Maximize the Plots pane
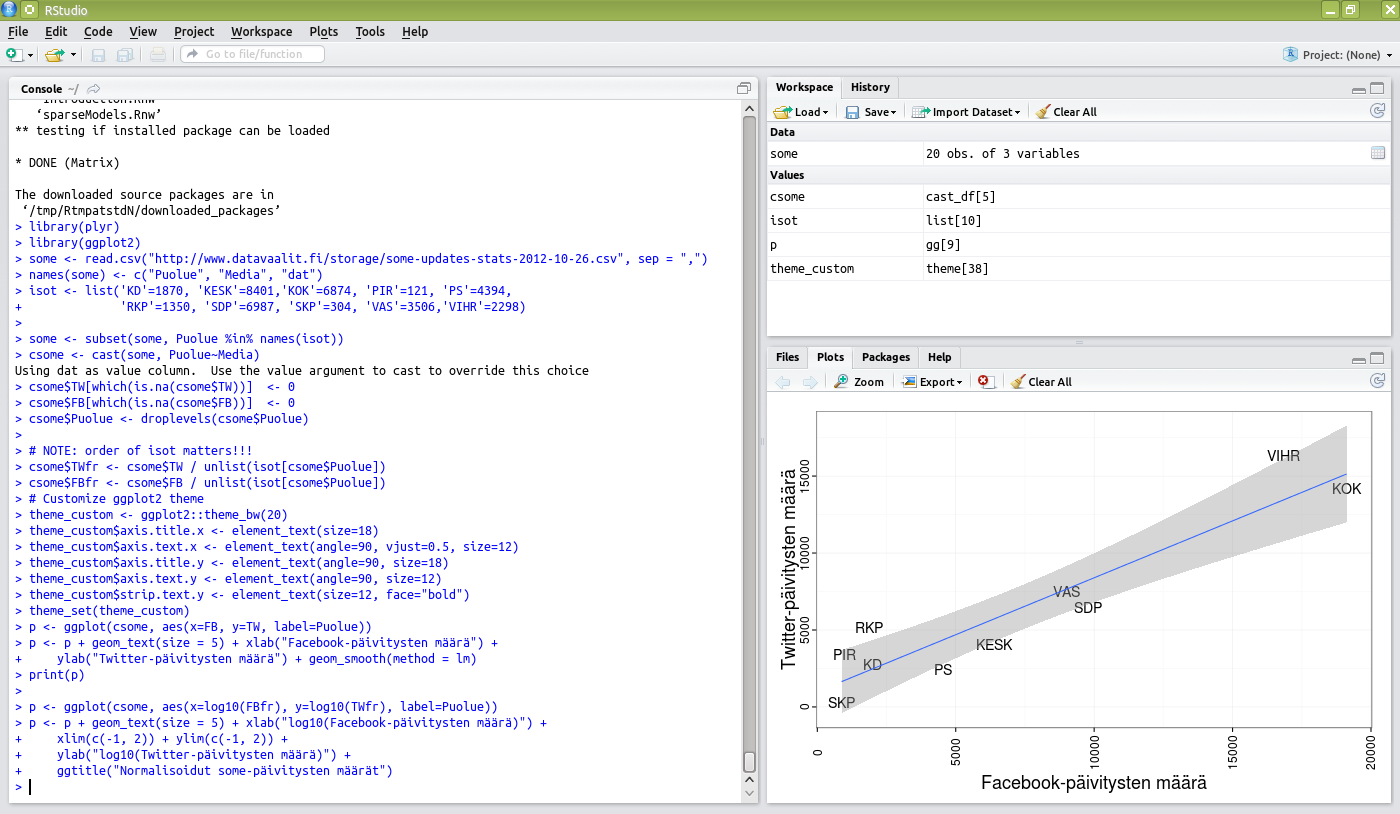Image resolution: width=1400 pixels, height=814 pixels. point(1377,358)
